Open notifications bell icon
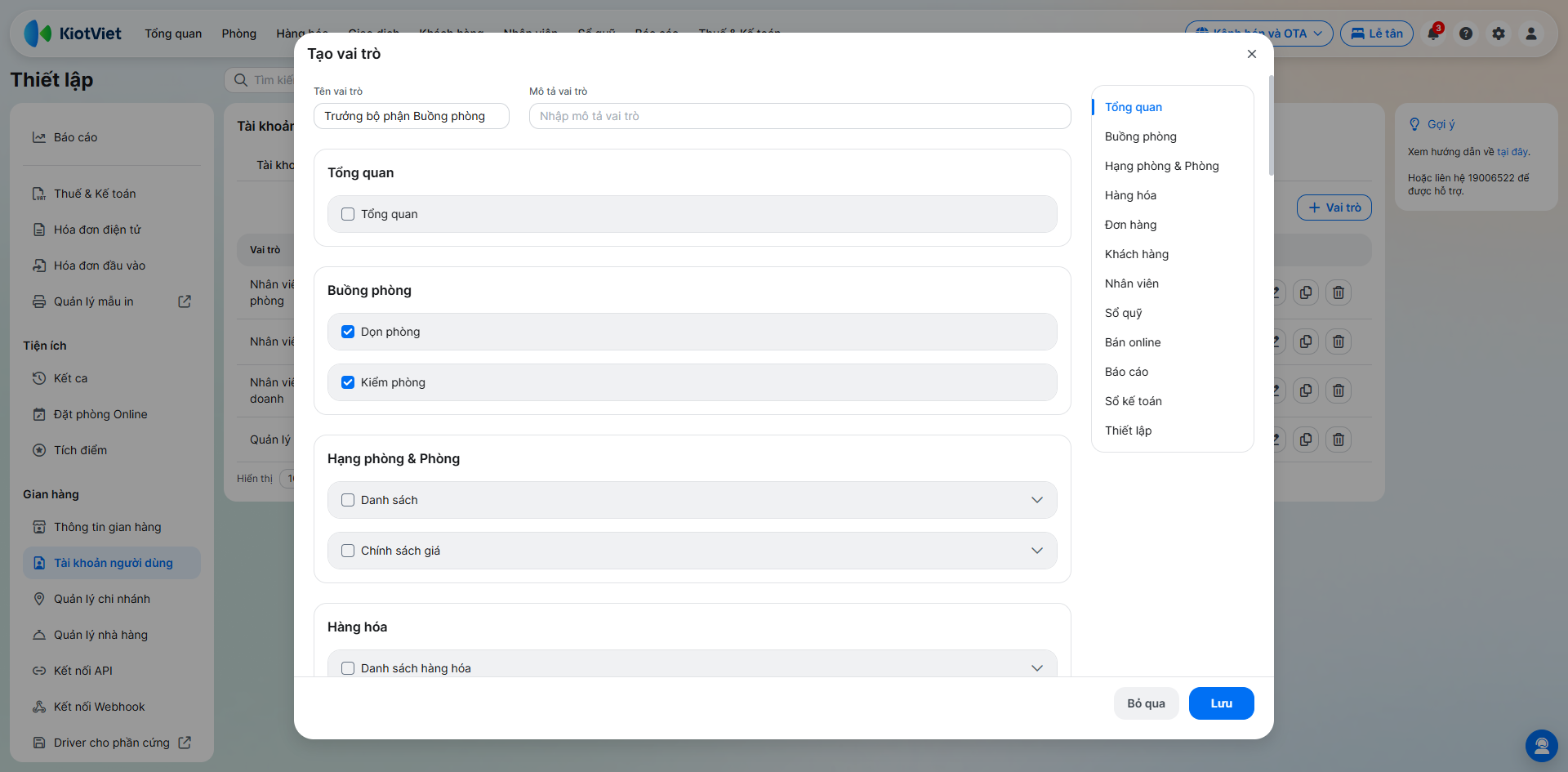Viewport: 1568px width, 772px height. tap(1433, 33)
